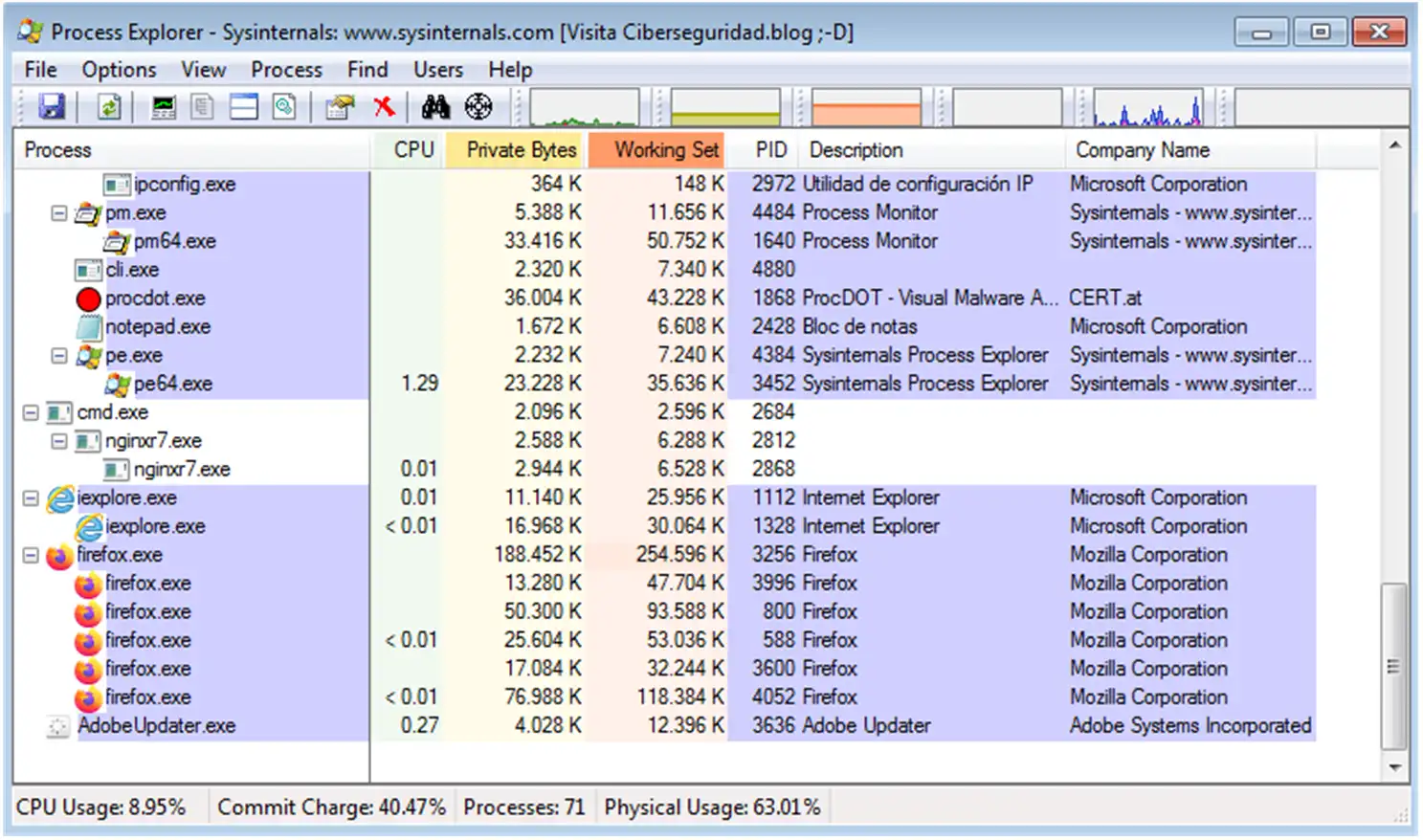Sort by Company Name column header

(x=1190, y=150)
